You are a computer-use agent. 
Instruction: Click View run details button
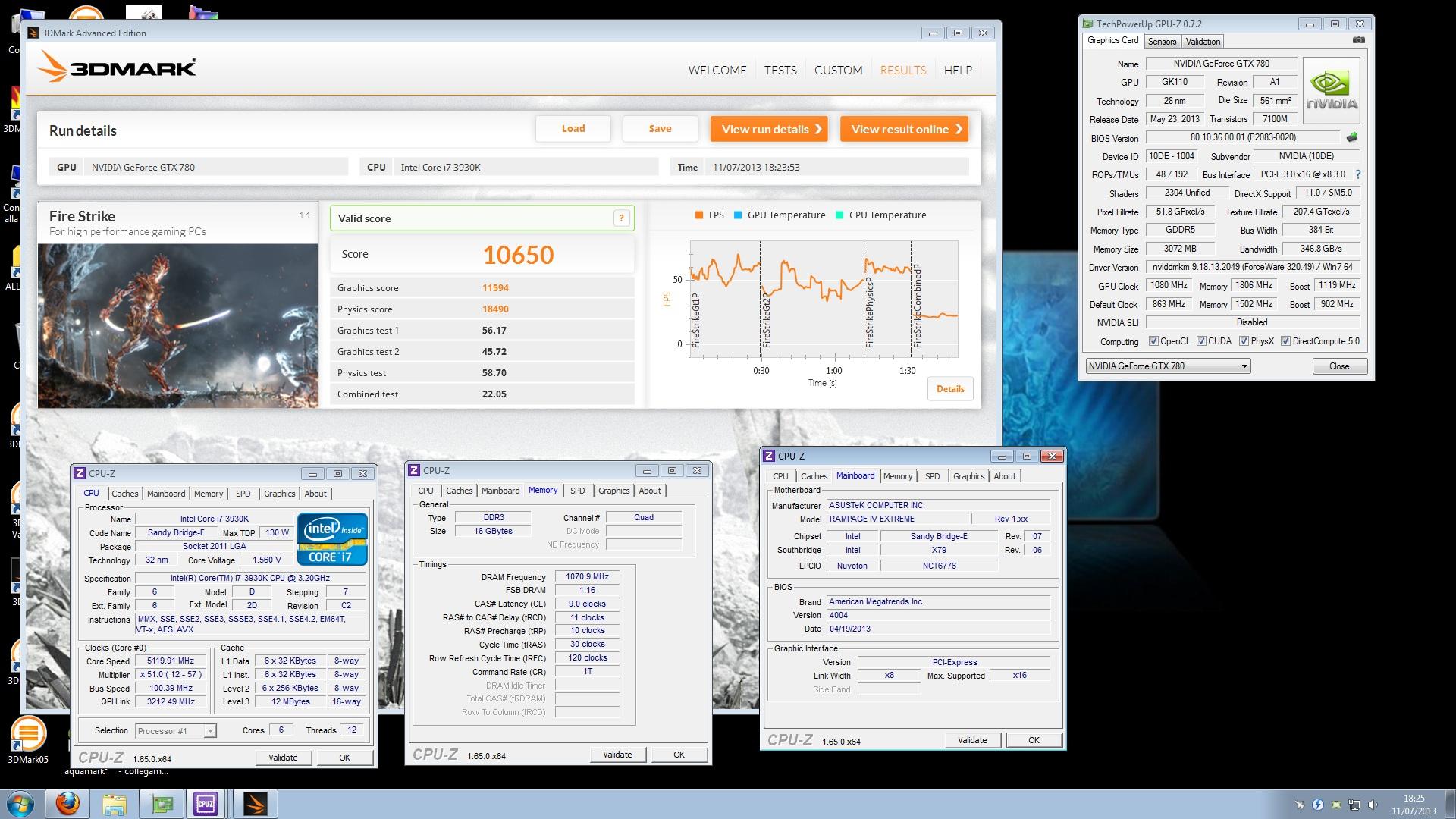(x=769, y=129)
